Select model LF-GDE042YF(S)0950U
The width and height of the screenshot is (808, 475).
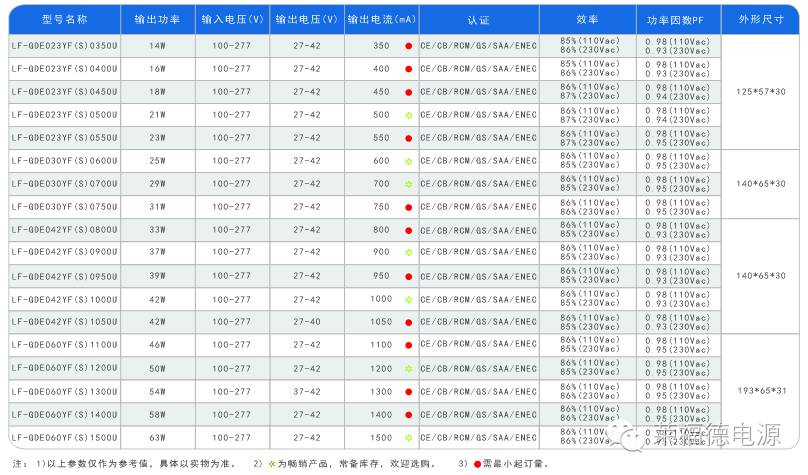tap(64, 277)
